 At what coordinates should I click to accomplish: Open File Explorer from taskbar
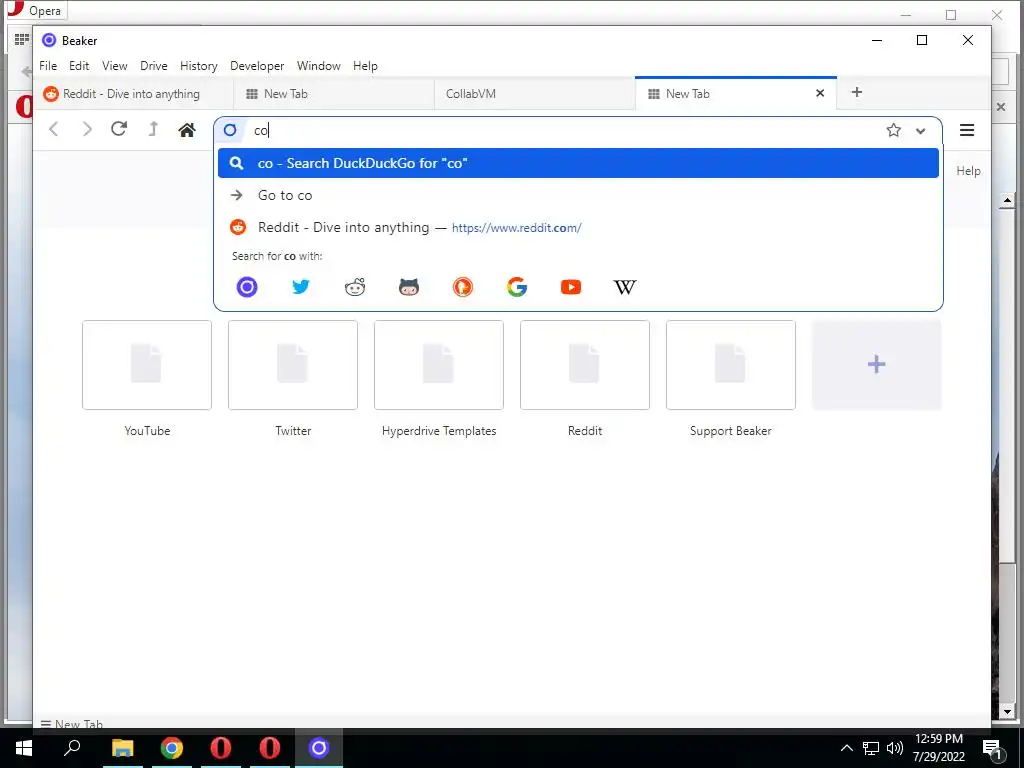(x=122, y=748)
